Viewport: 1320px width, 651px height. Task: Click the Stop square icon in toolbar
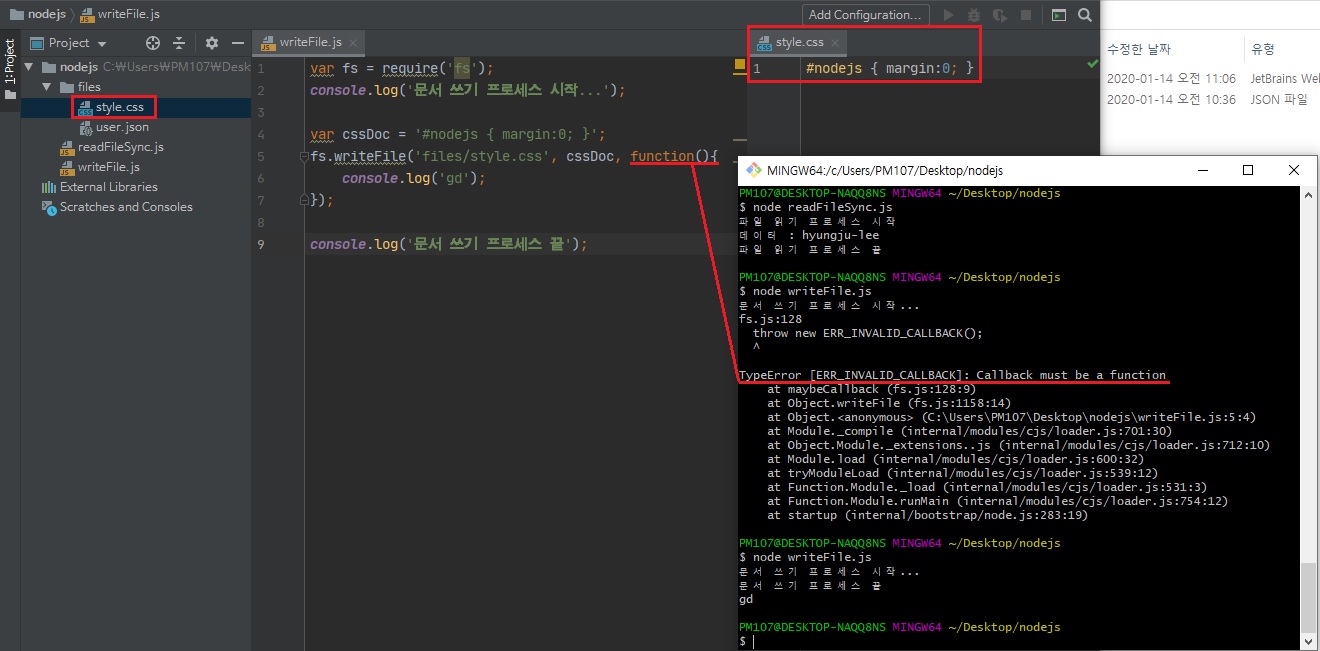[x=1025, y=15]
